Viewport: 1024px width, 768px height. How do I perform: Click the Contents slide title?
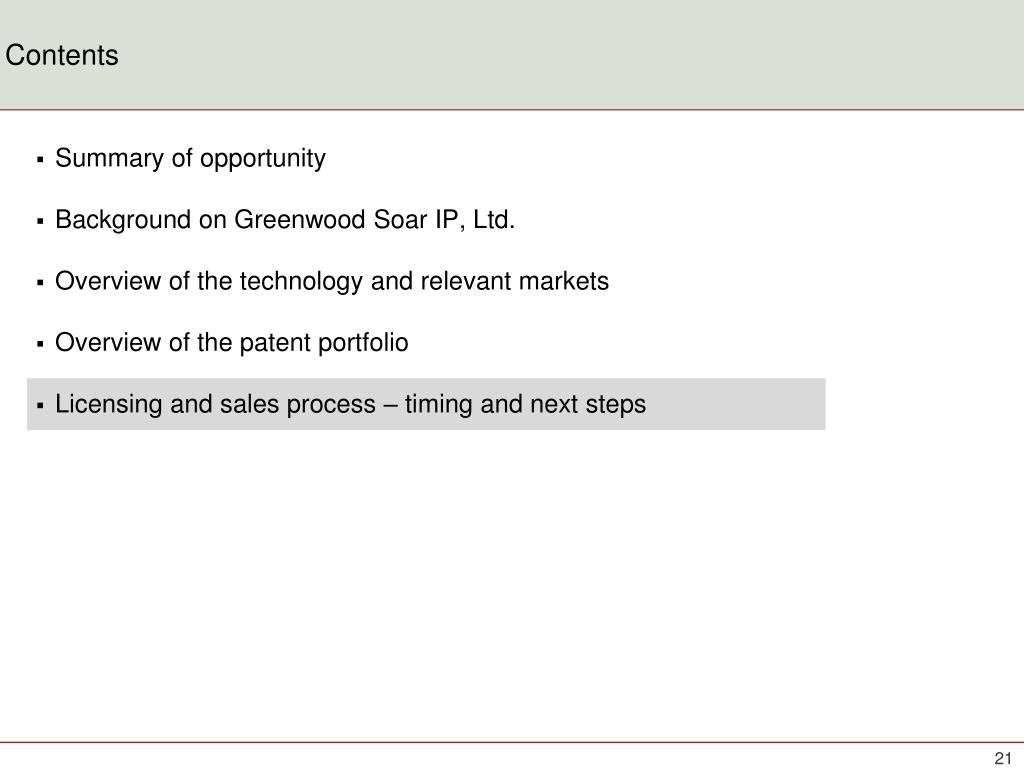(x=62, y=55)
